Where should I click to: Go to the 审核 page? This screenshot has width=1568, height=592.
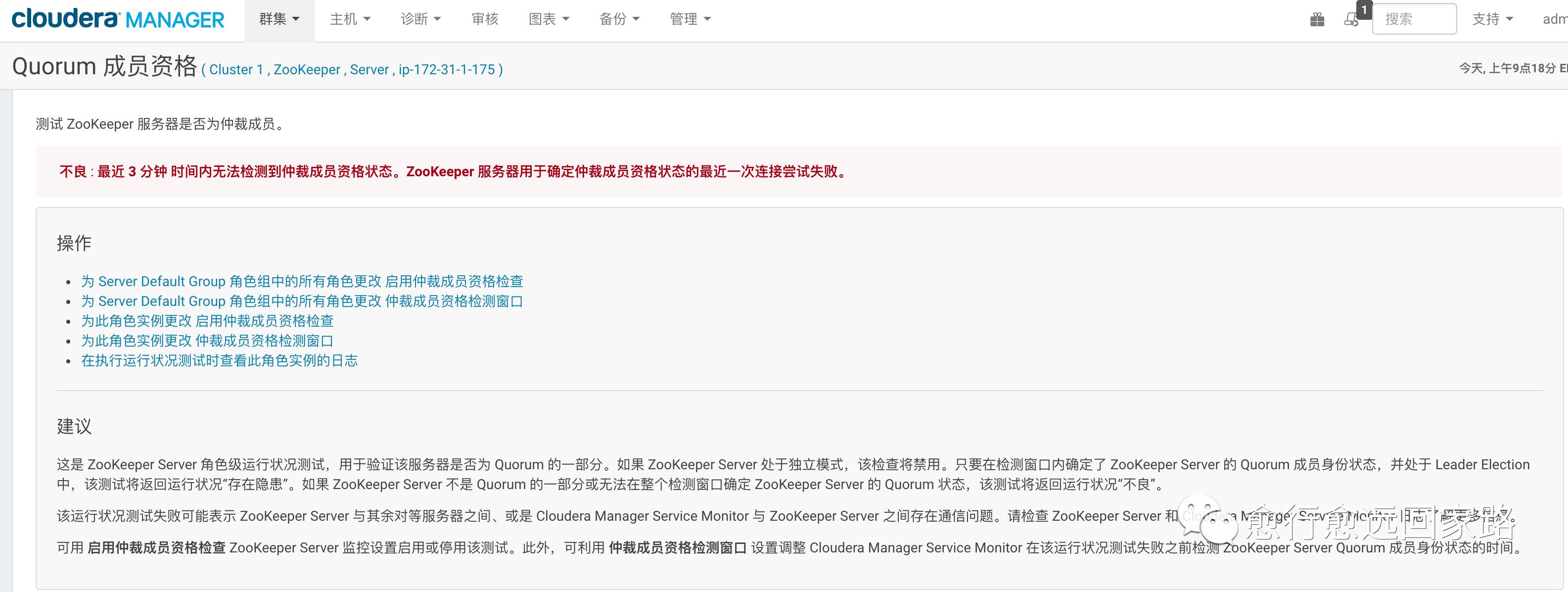(485, 19)
